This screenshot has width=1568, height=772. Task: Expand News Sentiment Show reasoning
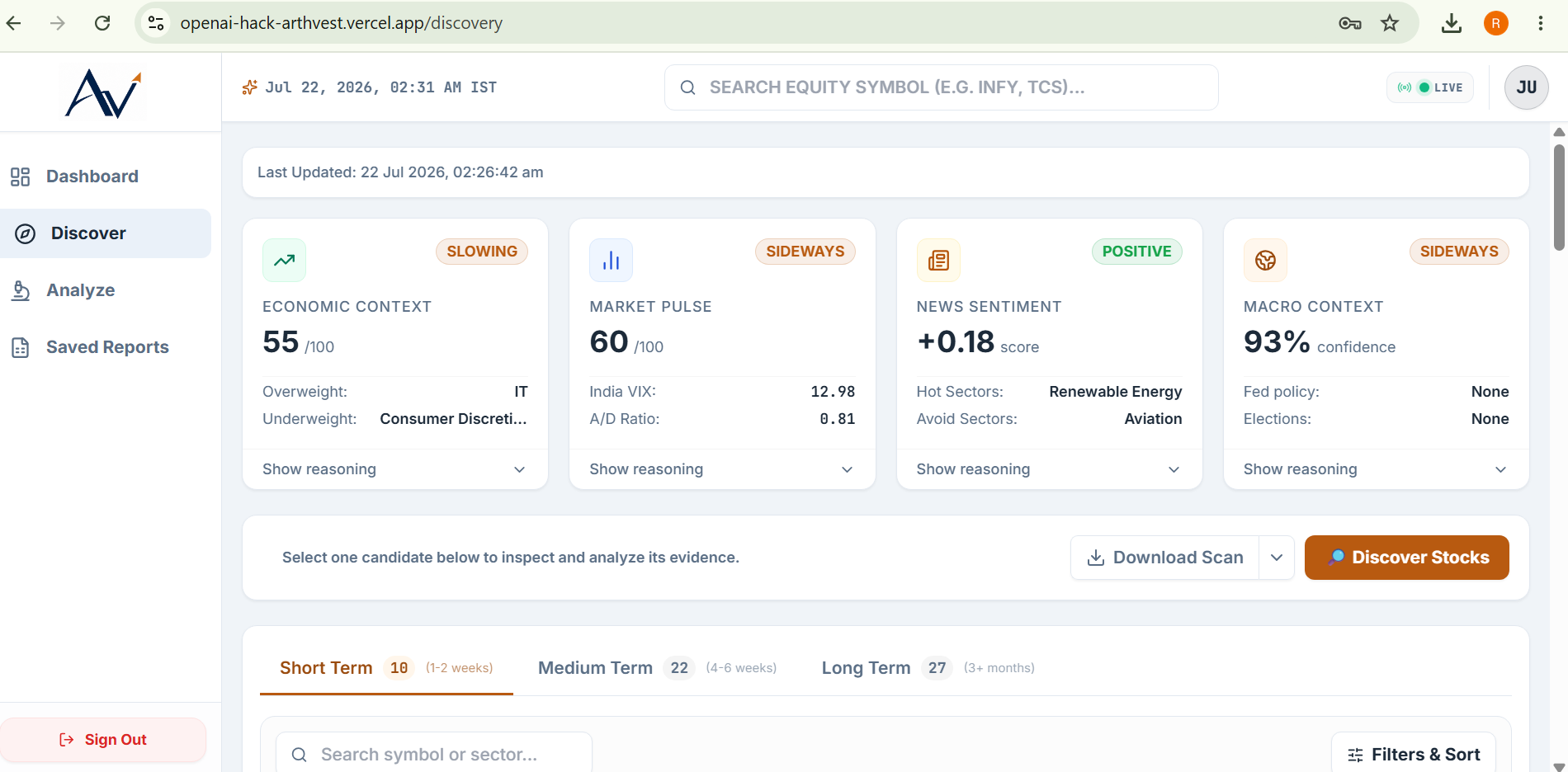[1049, 469]
